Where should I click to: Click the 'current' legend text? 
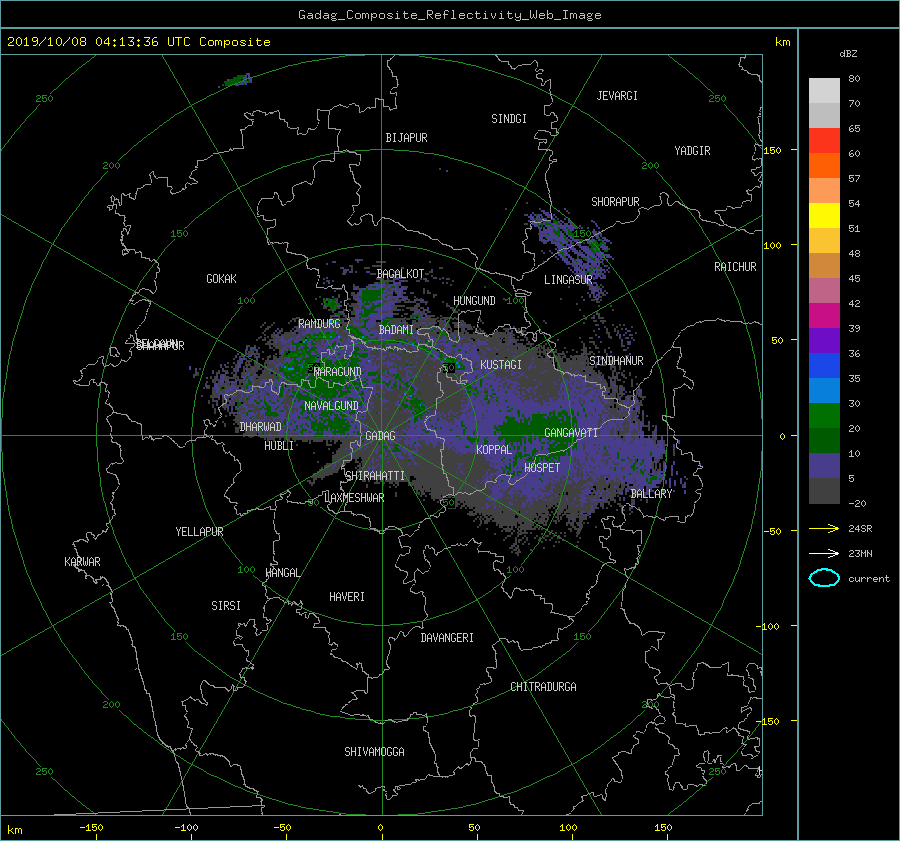tap(869, 579)
